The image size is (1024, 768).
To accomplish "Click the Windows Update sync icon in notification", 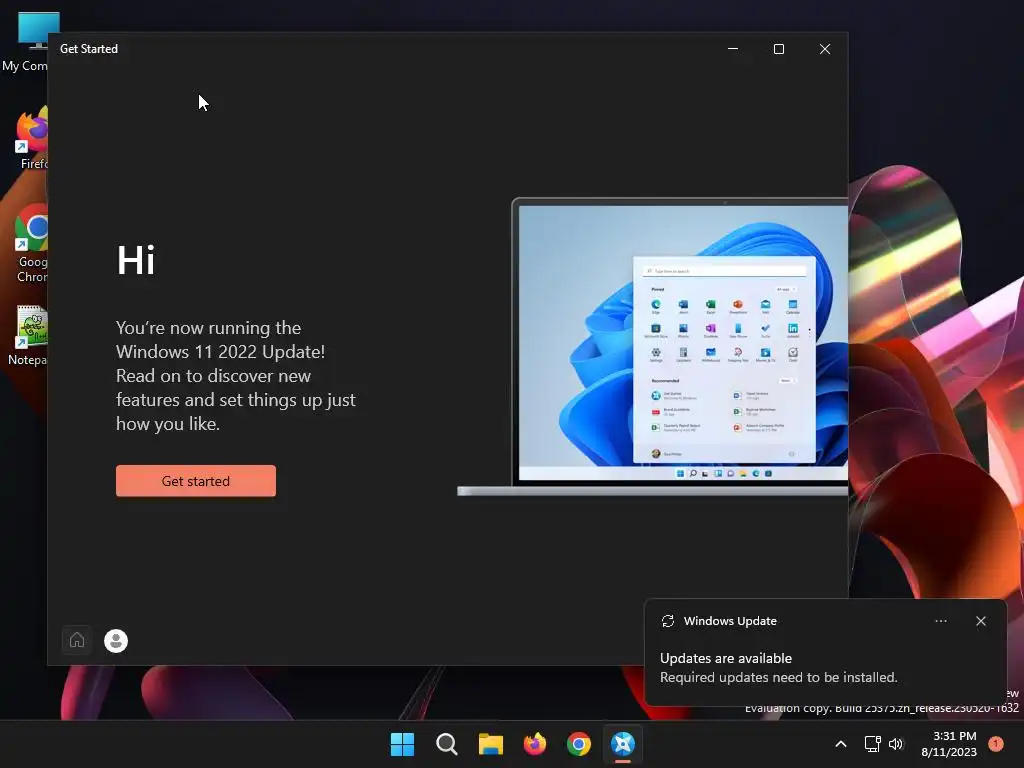I will tap(667, 621).
